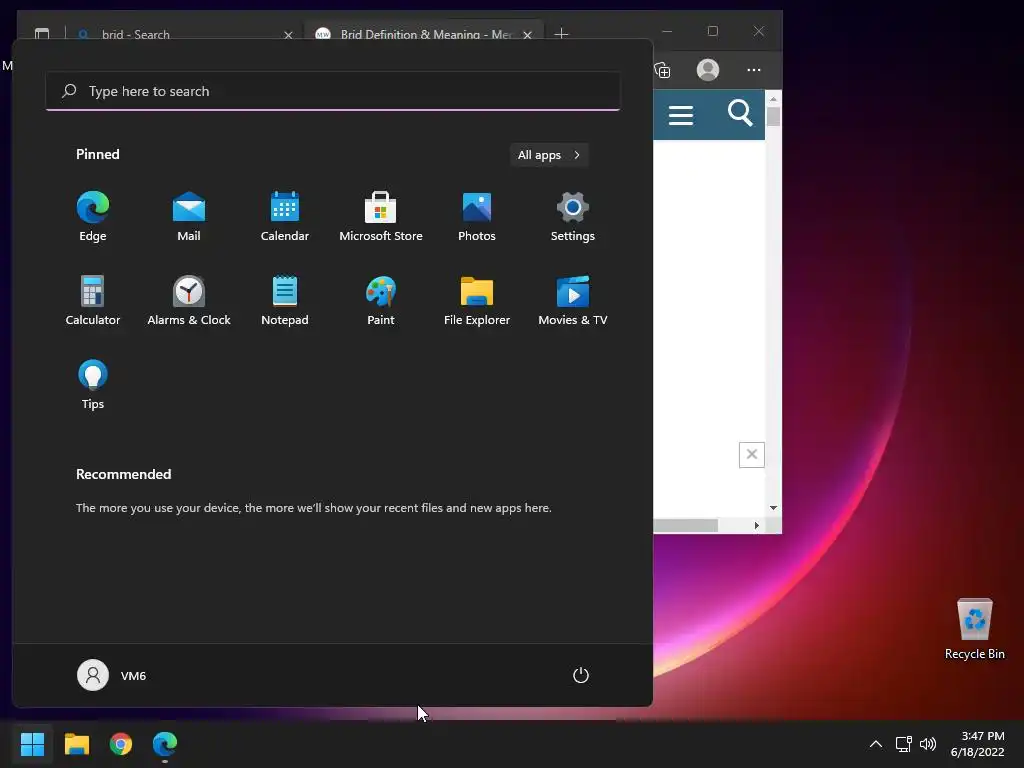Launch Movies & TV
Image resolution: width=1024 pixels, height=768 pixels.
click(x=573, y=301)
